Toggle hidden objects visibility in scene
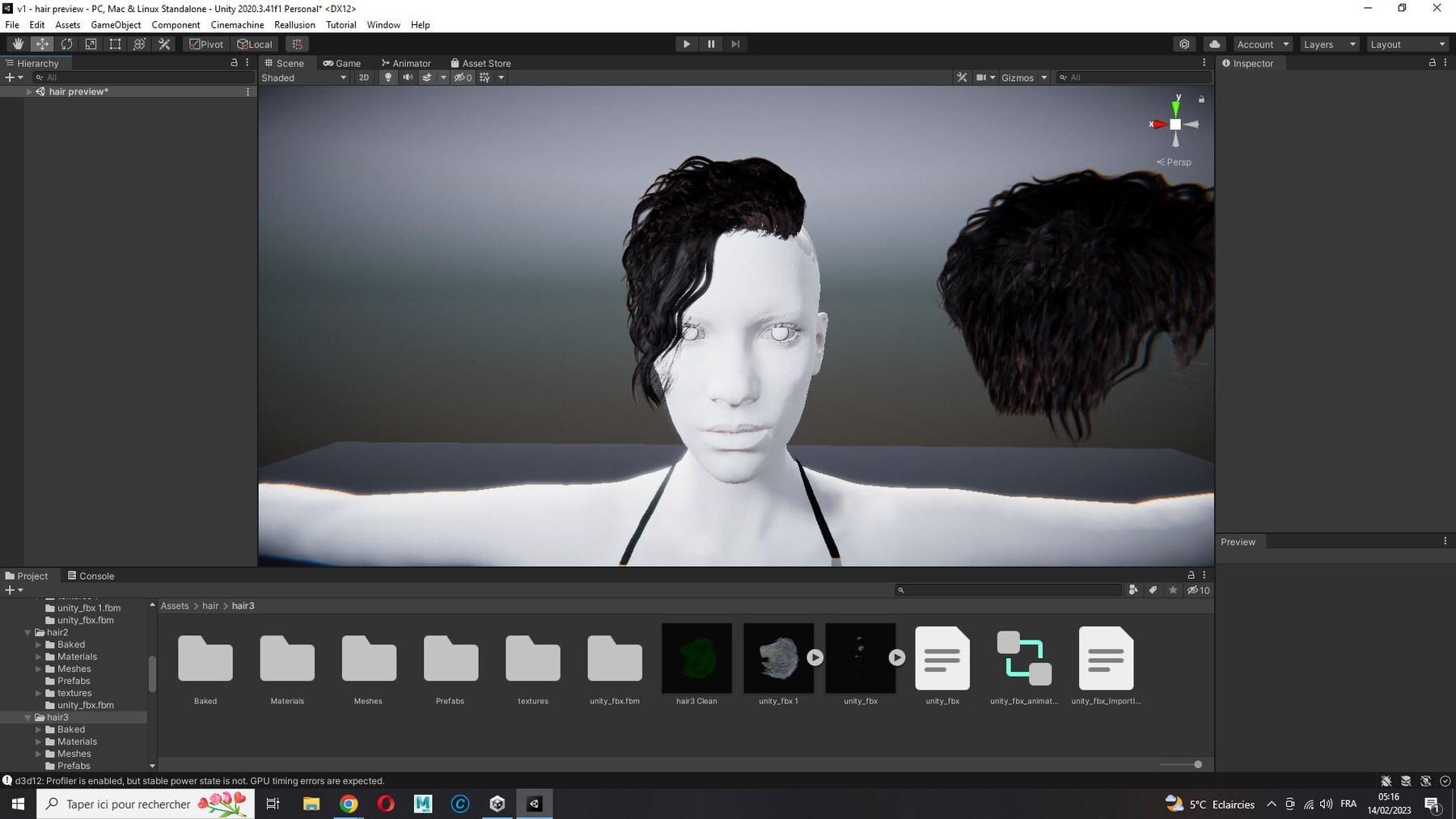Screen dimensions: 1456x819 click(463, 78)
